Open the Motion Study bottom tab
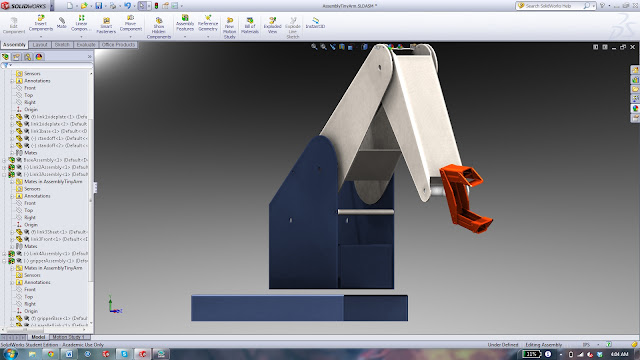This screenshot has width=640, height=360. pos(67,337)
